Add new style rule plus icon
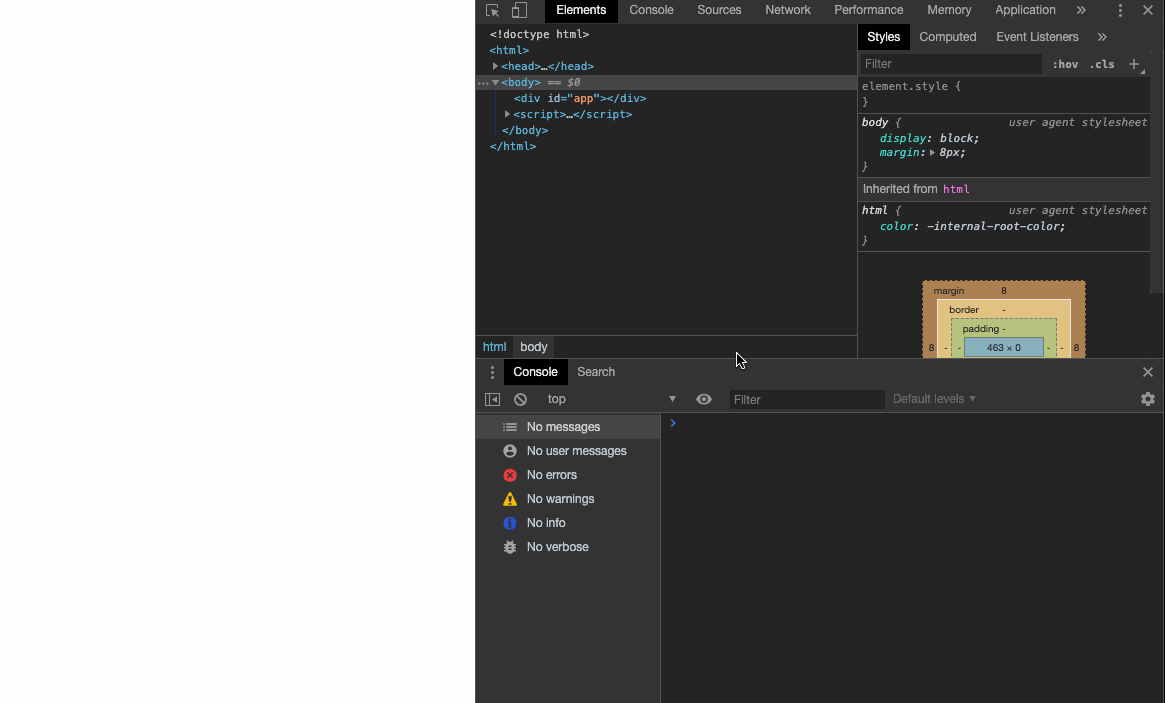The width and height of the screenshot is (1165, 703). 1134,64
